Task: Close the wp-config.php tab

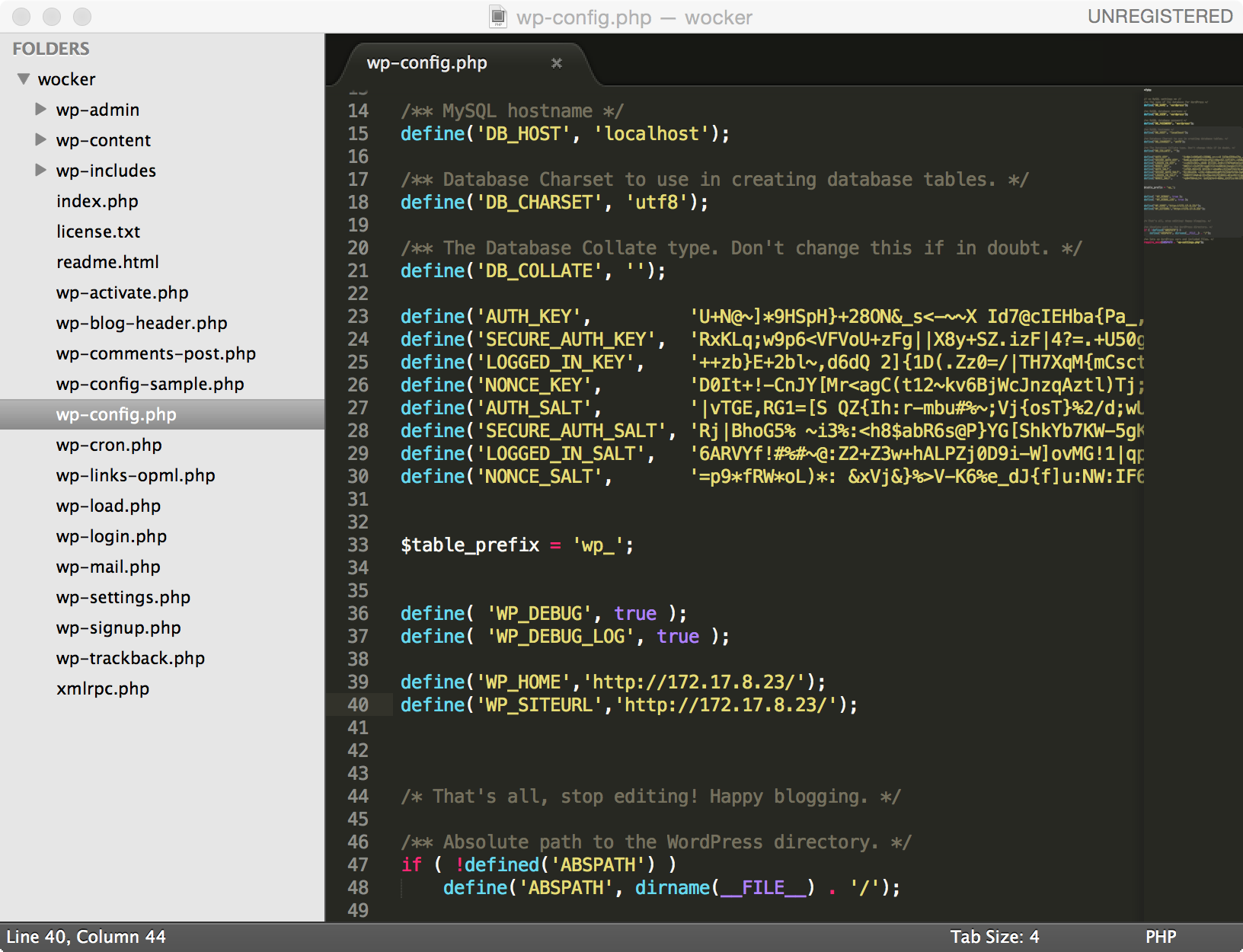Action: pyautogui.click(x=557, y=63)
